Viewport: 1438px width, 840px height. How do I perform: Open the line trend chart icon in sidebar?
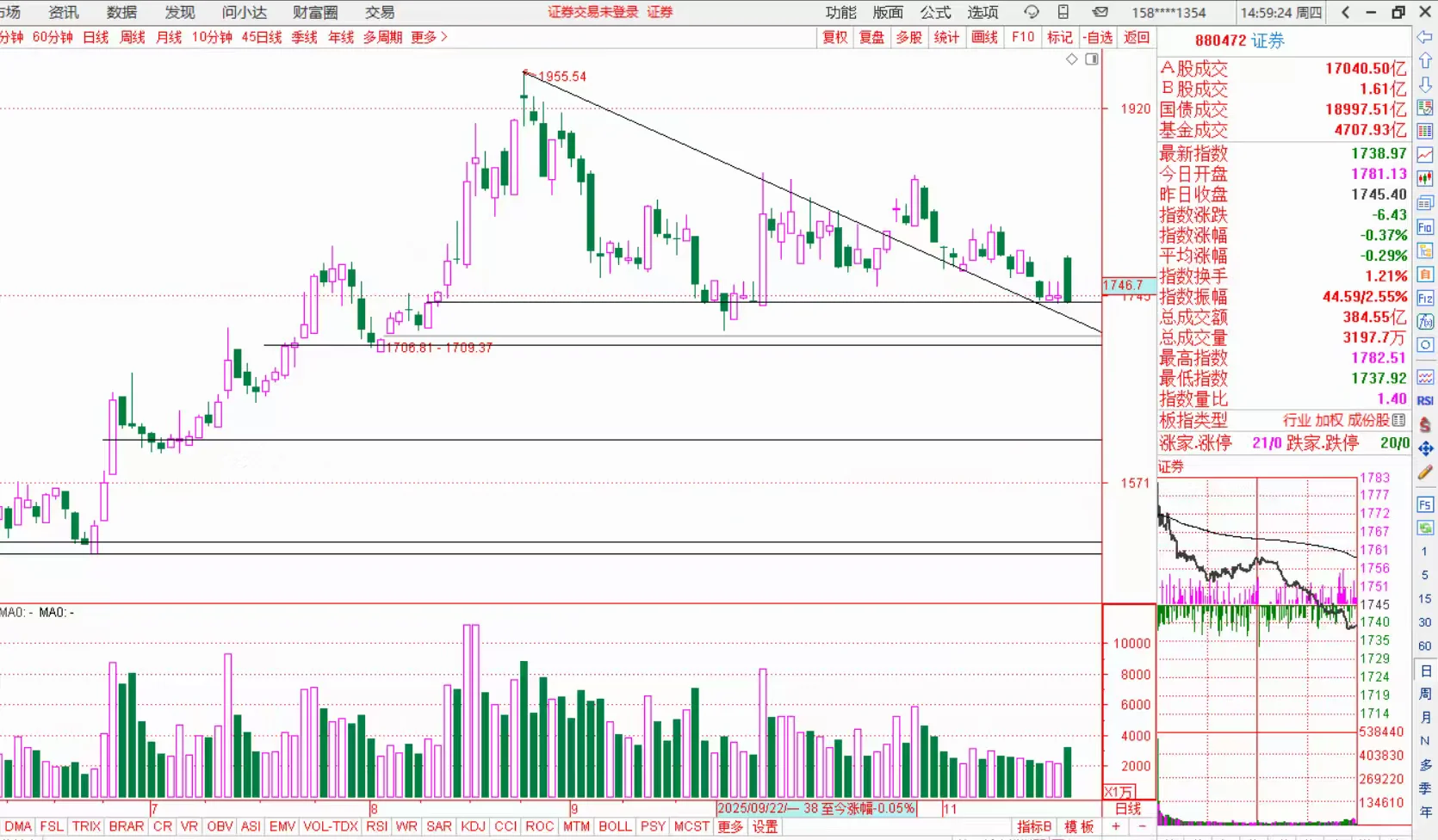tap(1425, 155)
